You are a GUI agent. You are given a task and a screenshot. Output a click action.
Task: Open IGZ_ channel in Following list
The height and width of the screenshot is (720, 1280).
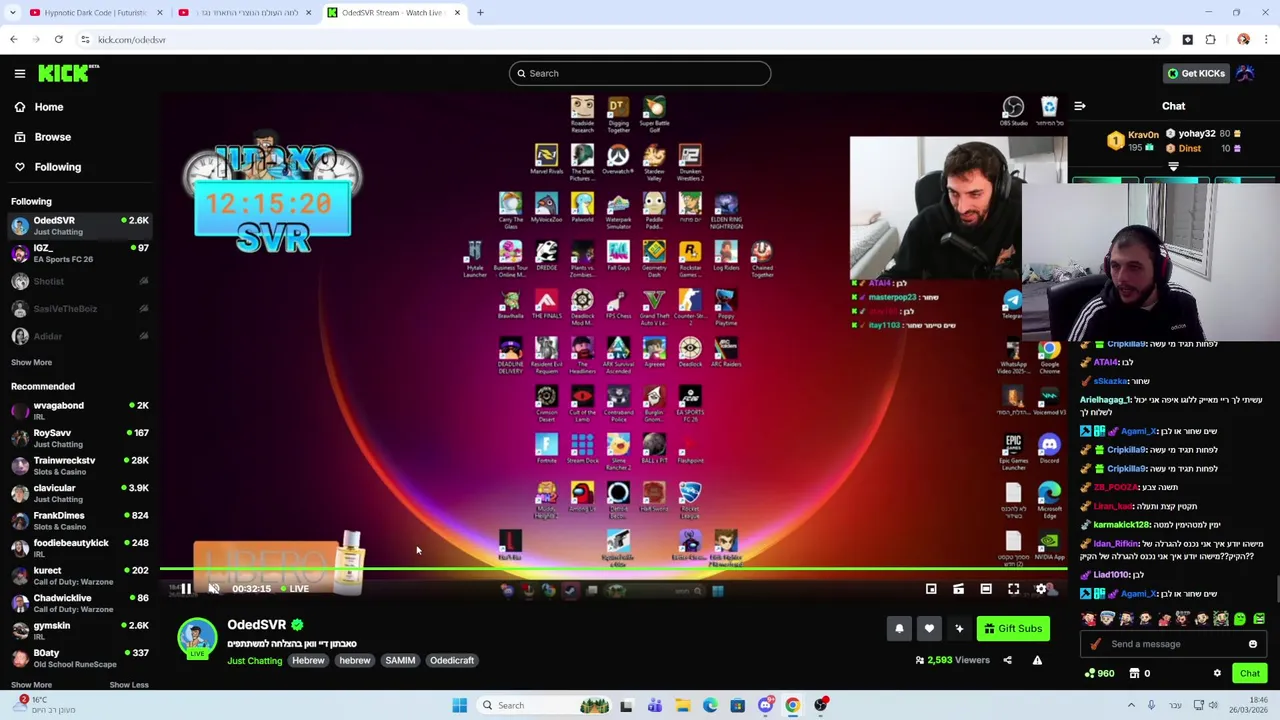80,253
